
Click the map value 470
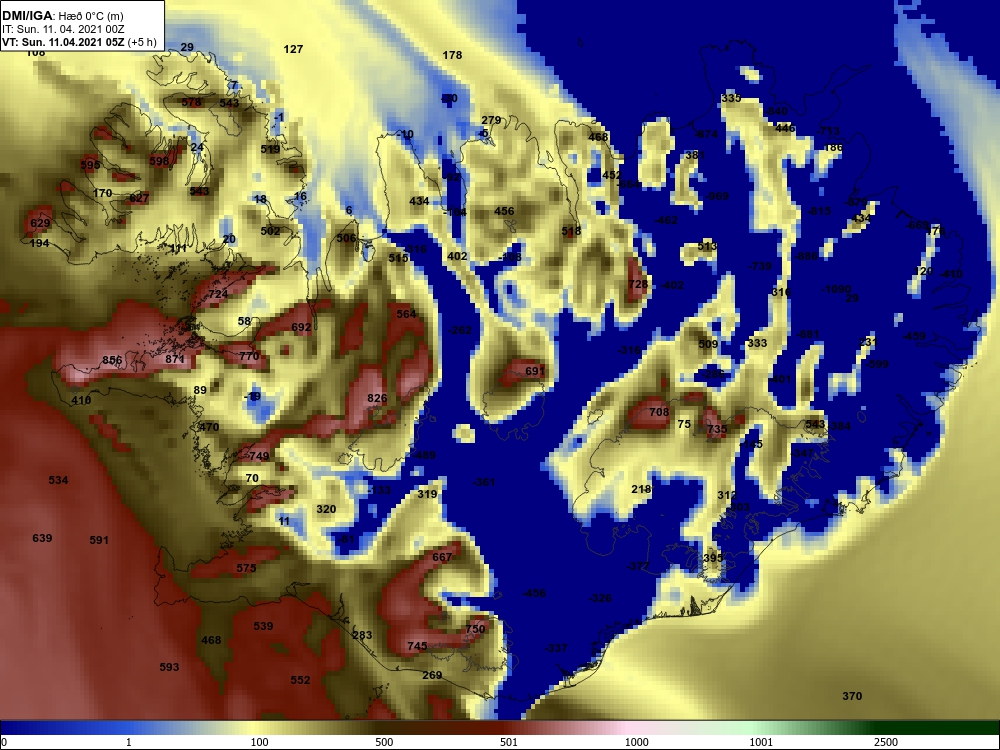(209, 427)
